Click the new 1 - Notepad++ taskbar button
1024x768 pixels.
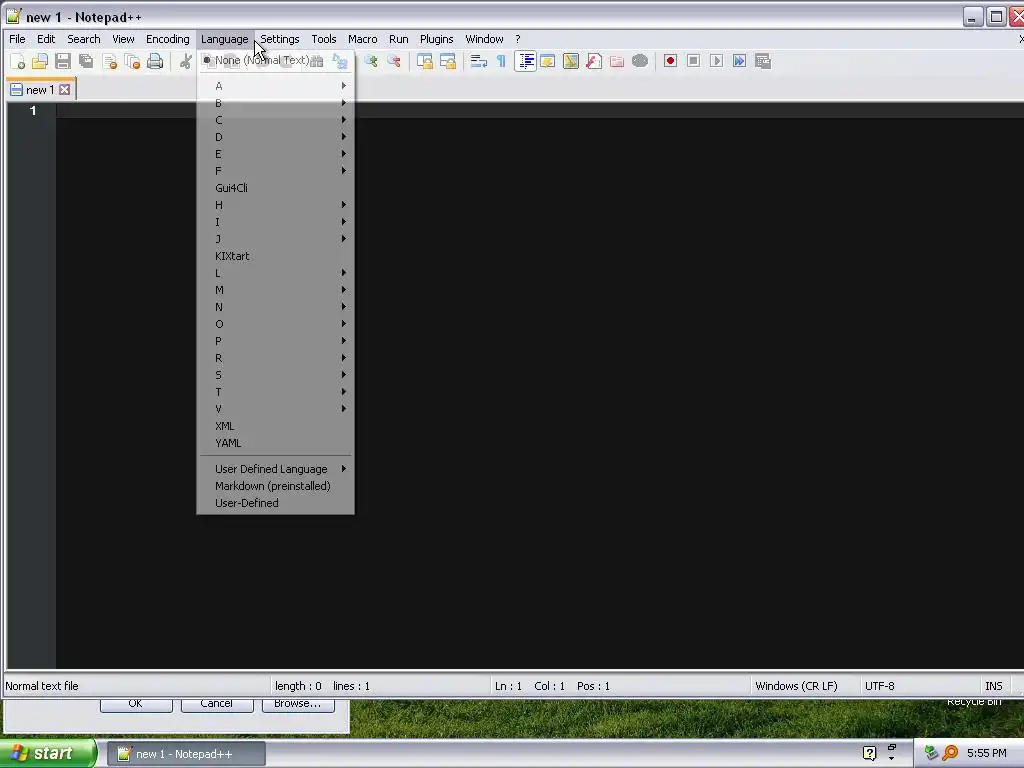tap(185, 754)
